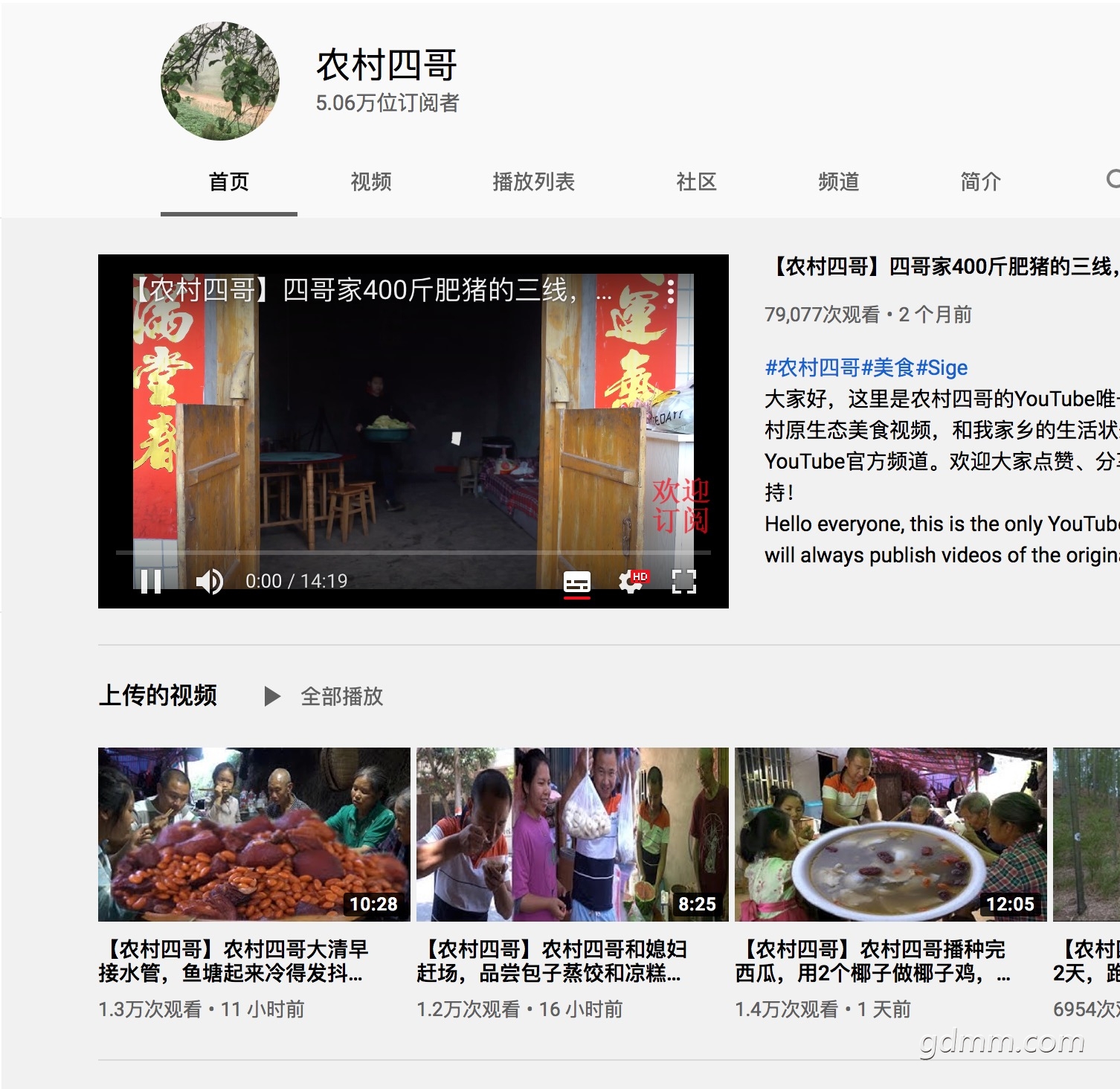Open the 8:25 video thumbnail
The width and height of the screenshot is (1120, 1089).
(573, 835)
